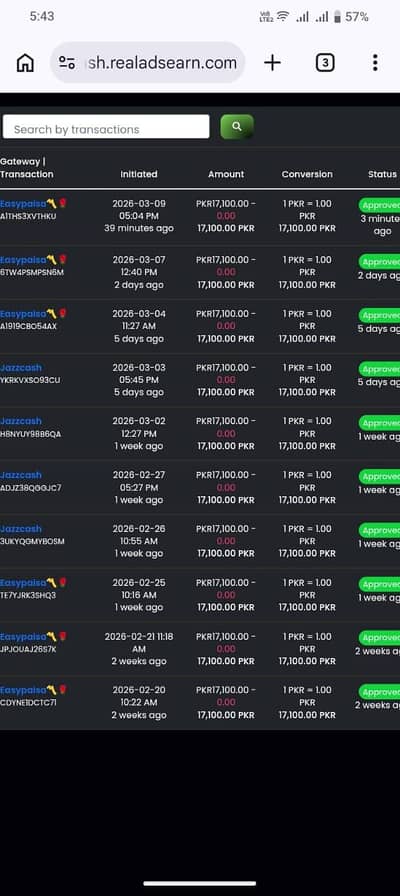400x896 pixels.
Task: Select transaction ID JPJOUAJ26S7K
Action: tap(28, 649)
